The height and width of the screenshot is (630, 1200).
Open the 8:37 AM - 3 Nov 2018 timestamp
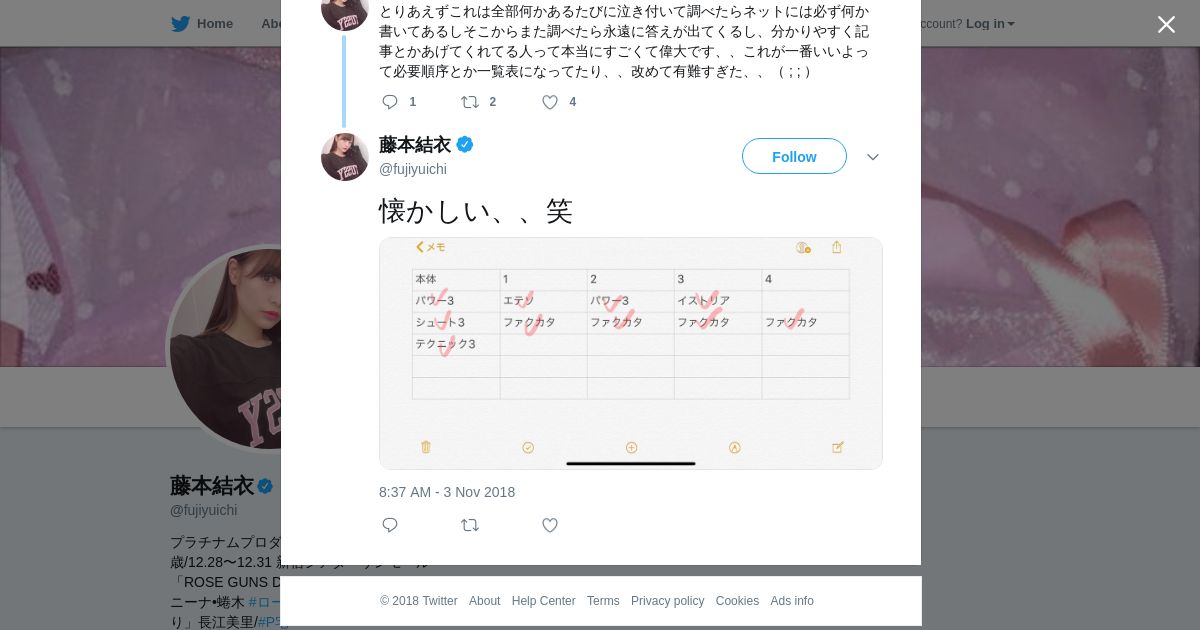coord(447,492)
